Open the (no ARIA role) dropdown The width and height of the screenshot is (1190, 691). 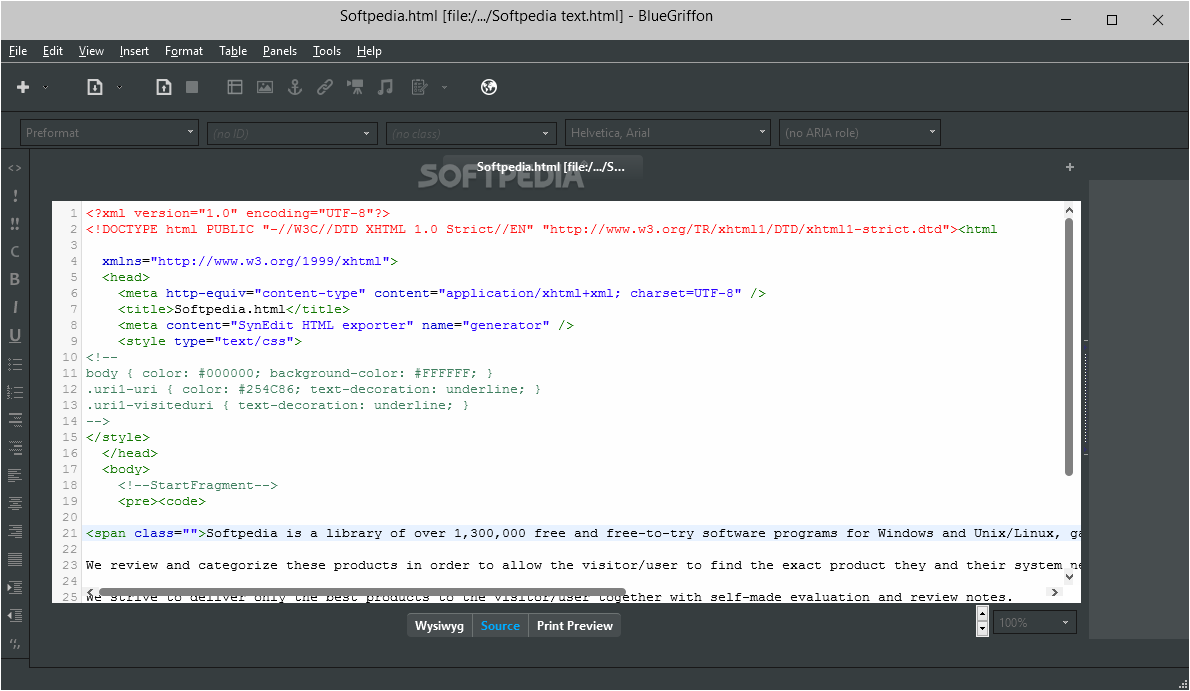[x=860, y=133]
